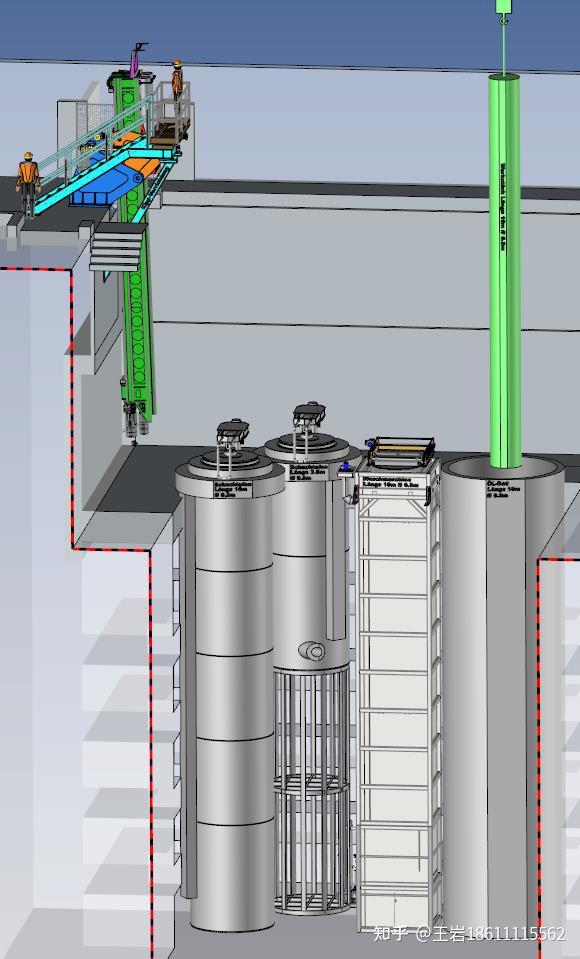Image resolution: width=580 pixels, height=959 pixels.
Task: Select the green inclined manipulator arm
Action: (135, 245)
